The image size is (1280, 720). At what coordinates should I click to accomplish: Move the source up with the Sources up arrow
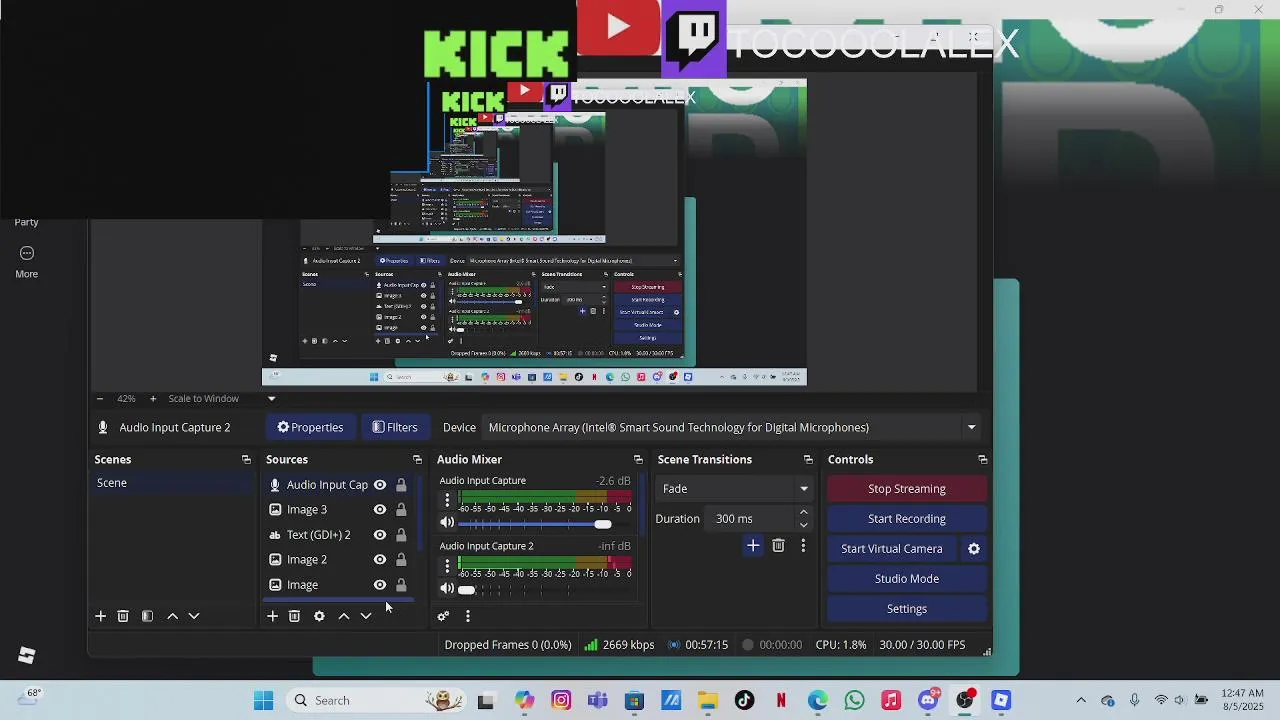pos(344,616)
